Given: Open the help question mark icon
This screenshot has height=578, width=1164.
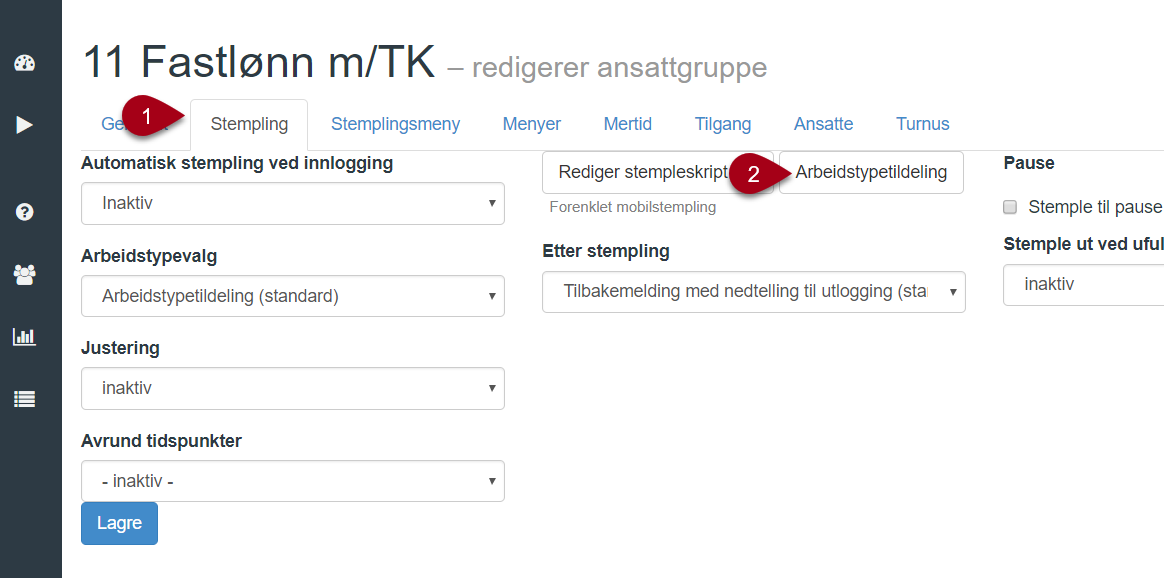Looking at the screenshot, I should point(25,212).
